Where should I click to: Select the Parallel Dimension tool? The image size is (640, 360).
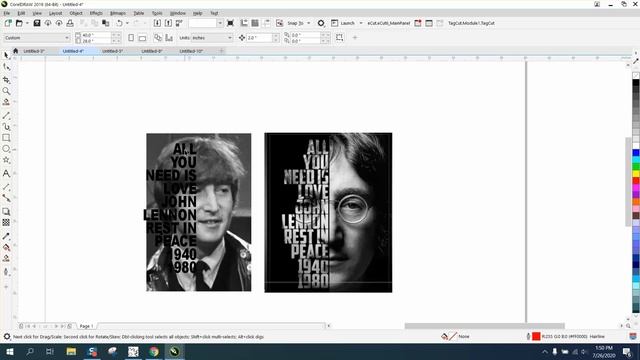(x=6, y=187)
